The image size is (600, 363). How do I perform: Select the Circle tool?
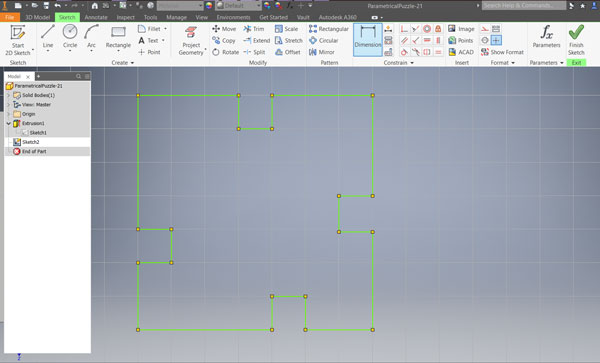pos(70,37)
